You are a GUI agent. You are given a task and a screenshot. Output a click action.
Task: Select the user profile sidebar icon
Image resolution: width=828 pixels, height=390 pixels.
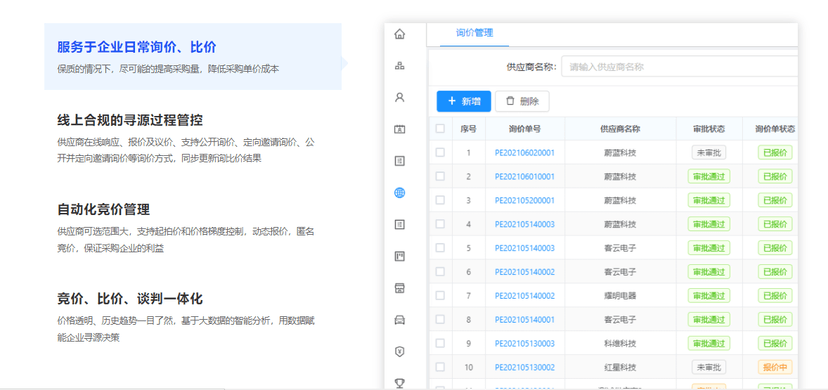coord(400,98)
